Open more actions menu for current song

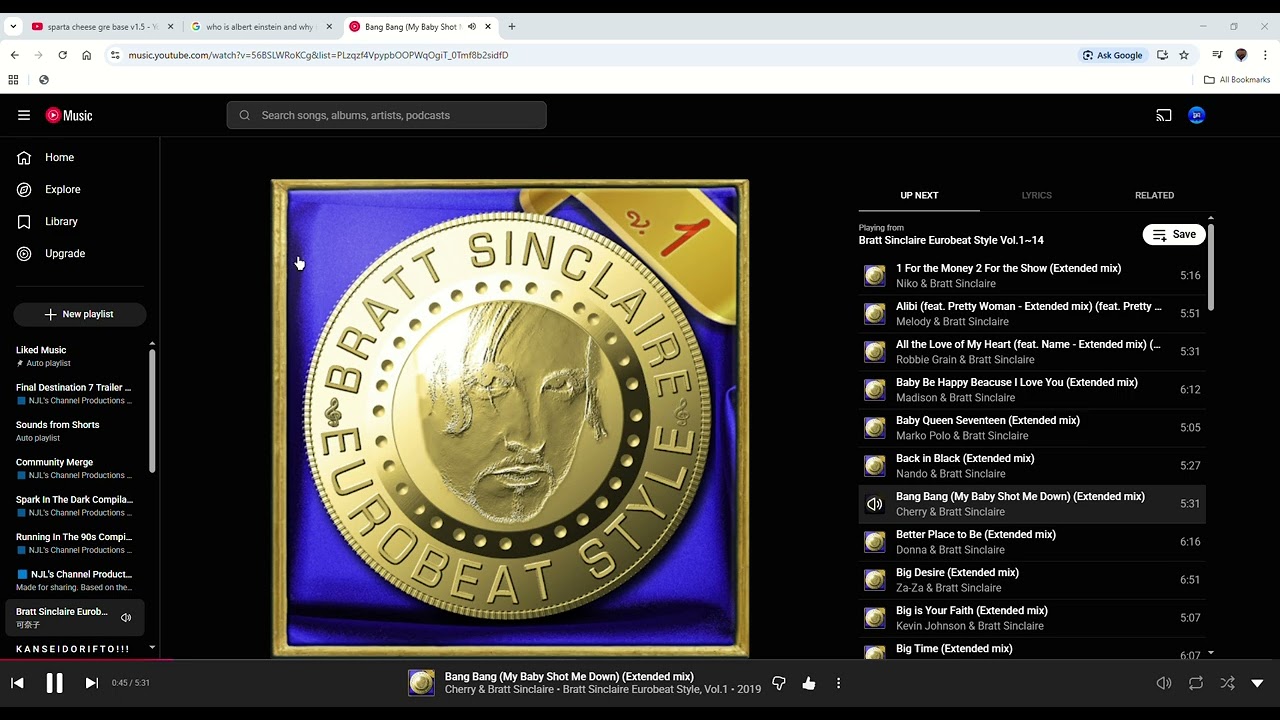pyautogui.click(x=838, y=683)
